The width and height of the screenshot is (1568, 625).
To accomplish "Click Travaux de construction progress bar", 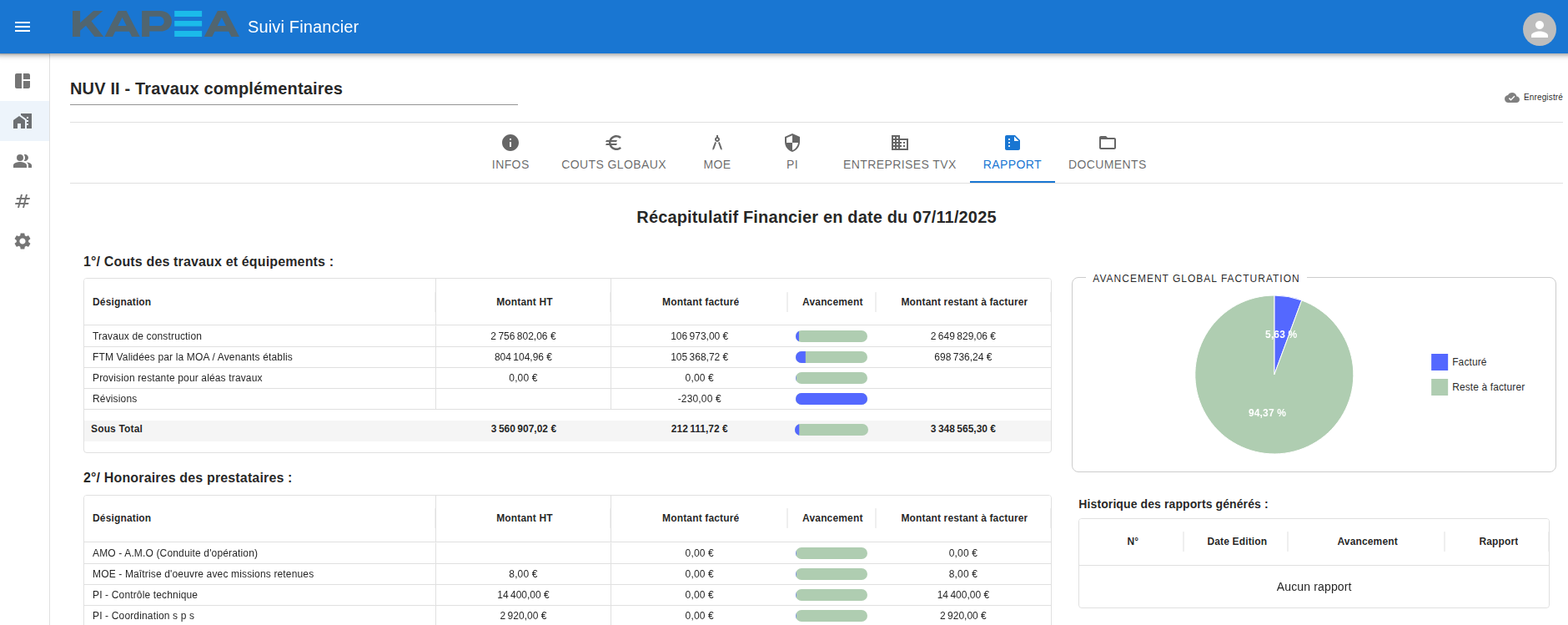I will (x=832, y=336).
